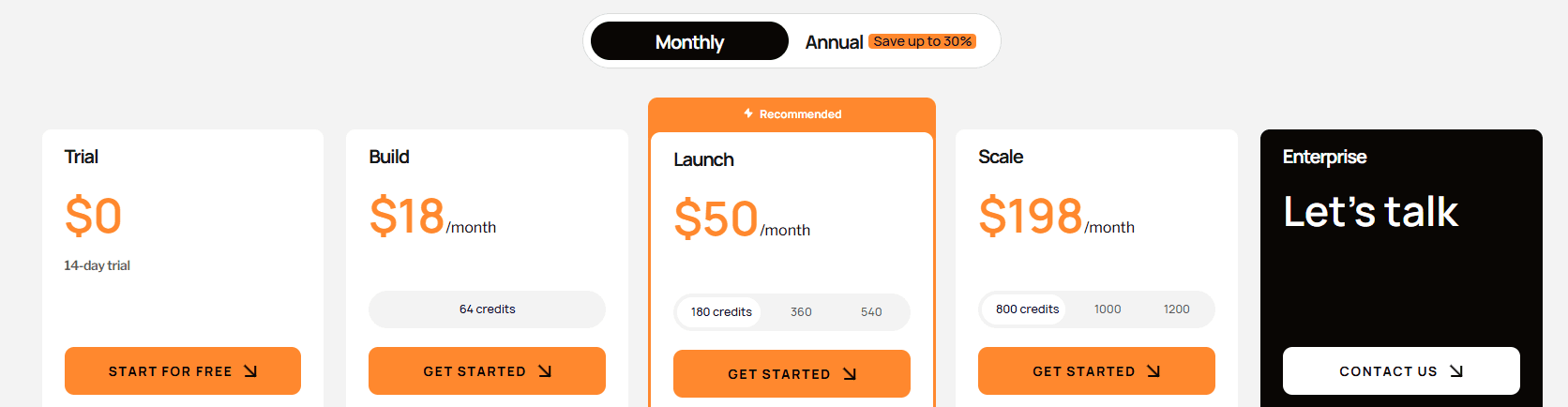The height and width of the screenshot is (407, 1568).
Task: Switch billing to Annual
Action: pos(834,42)
